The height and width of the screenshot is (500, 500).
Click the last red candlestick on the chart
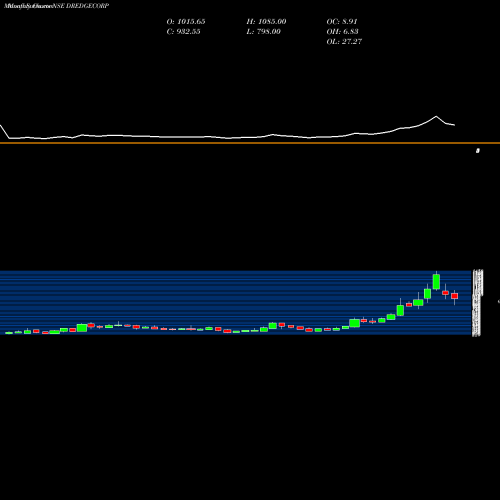pos(454,296)
